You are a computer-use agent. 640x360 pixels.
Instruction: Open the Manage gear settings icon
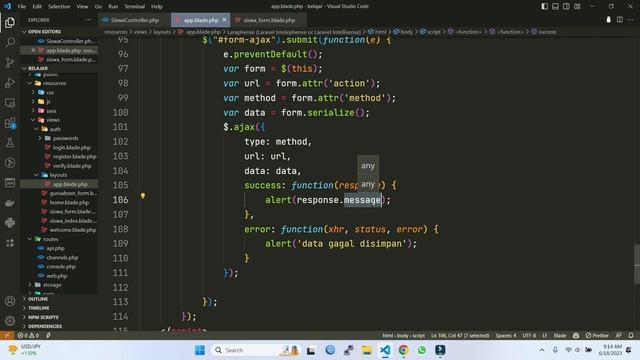tap(10, 321)
